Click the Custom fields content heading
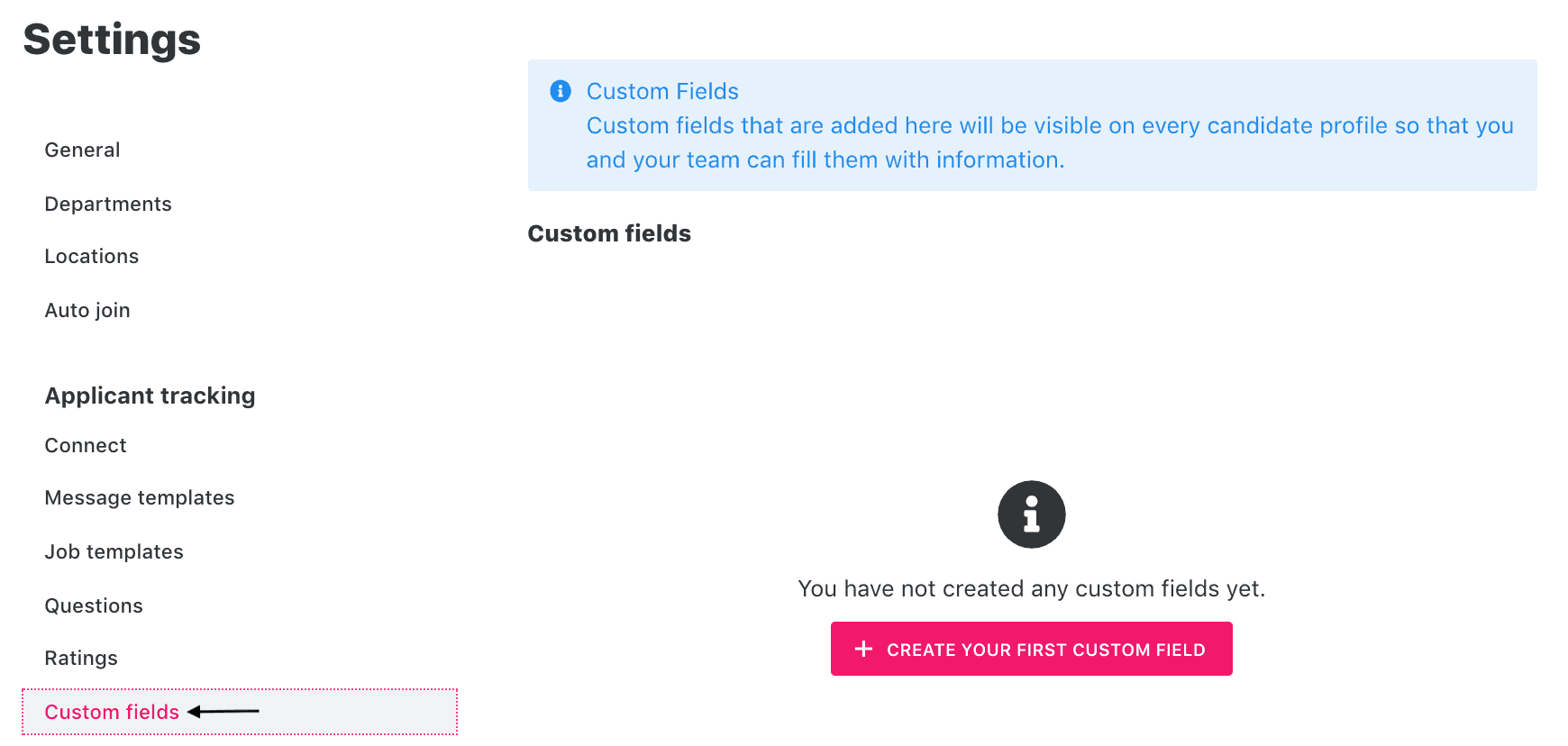Screen dimensions: 1568x746 click(x=609, y=233)
